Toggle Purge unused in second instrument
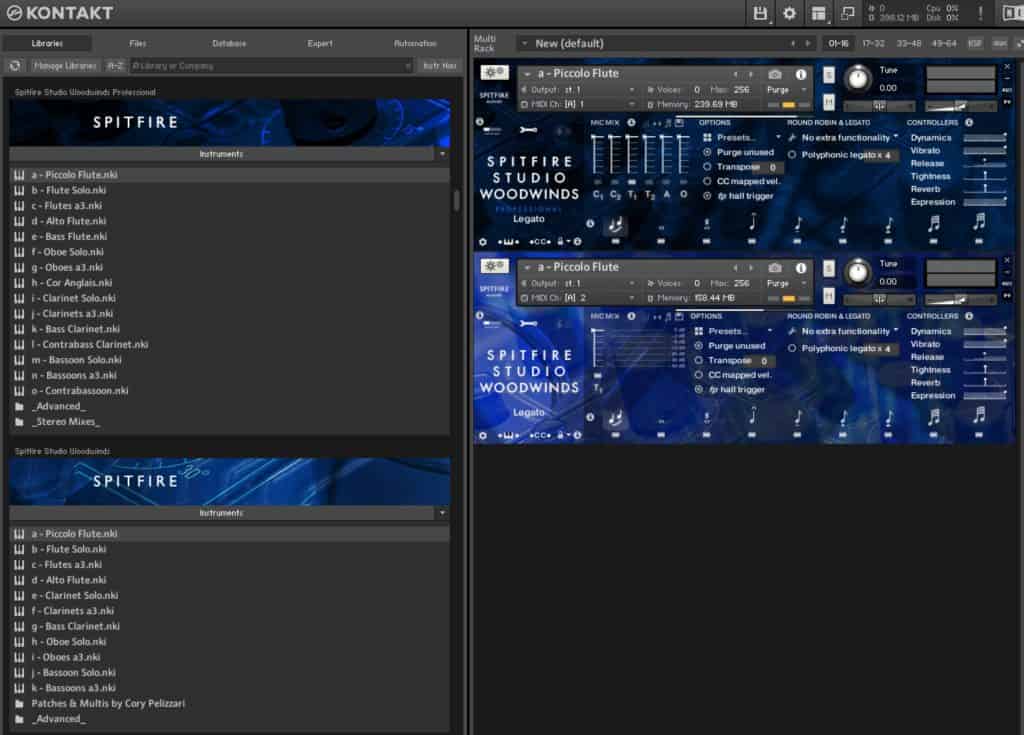This screenshot has width=1024, height=735. click(x=698, y=346)
